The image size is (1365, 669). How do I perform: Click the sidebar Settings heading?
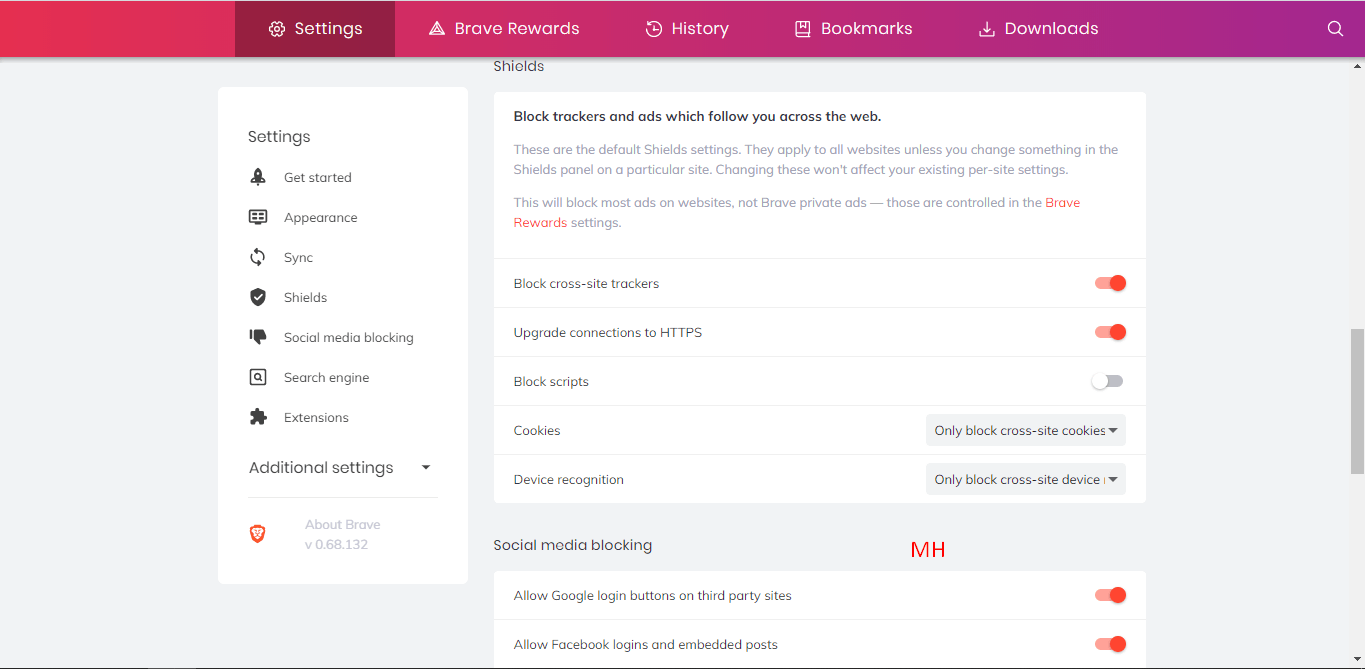(279, 136)
